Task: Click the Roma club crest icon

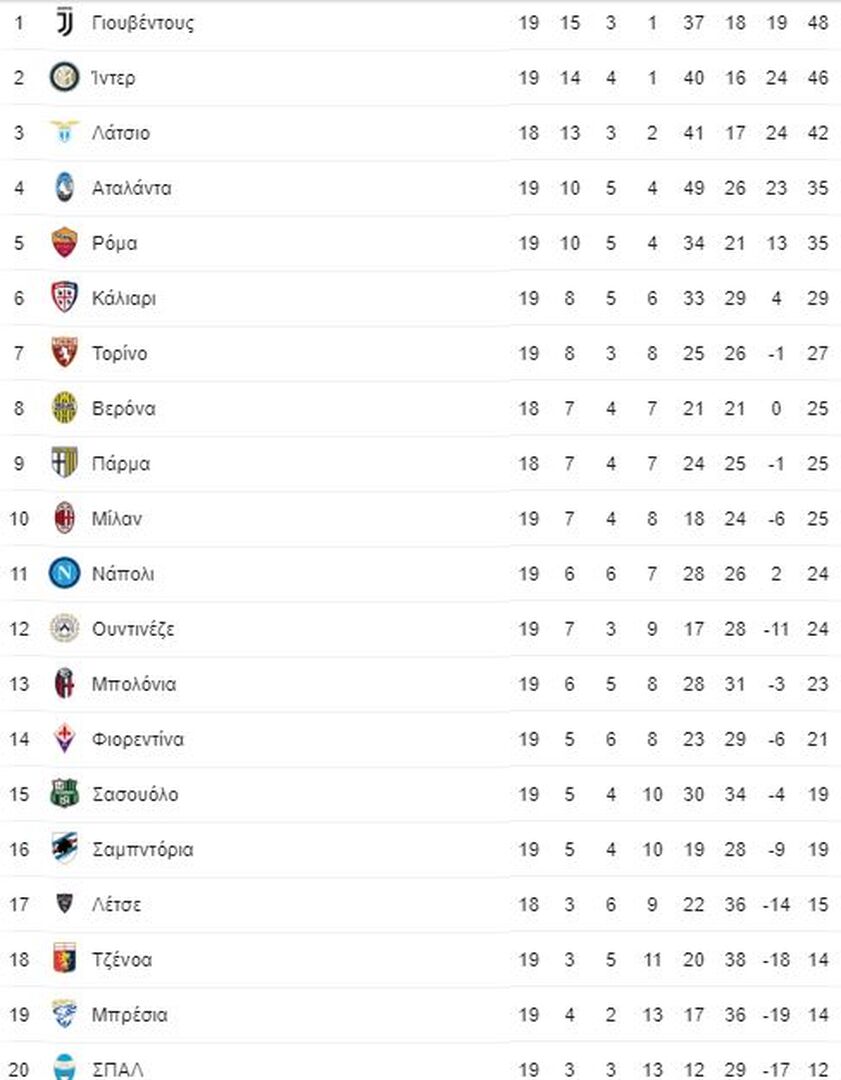Action: pyautogui.click(x=64, y=243)
